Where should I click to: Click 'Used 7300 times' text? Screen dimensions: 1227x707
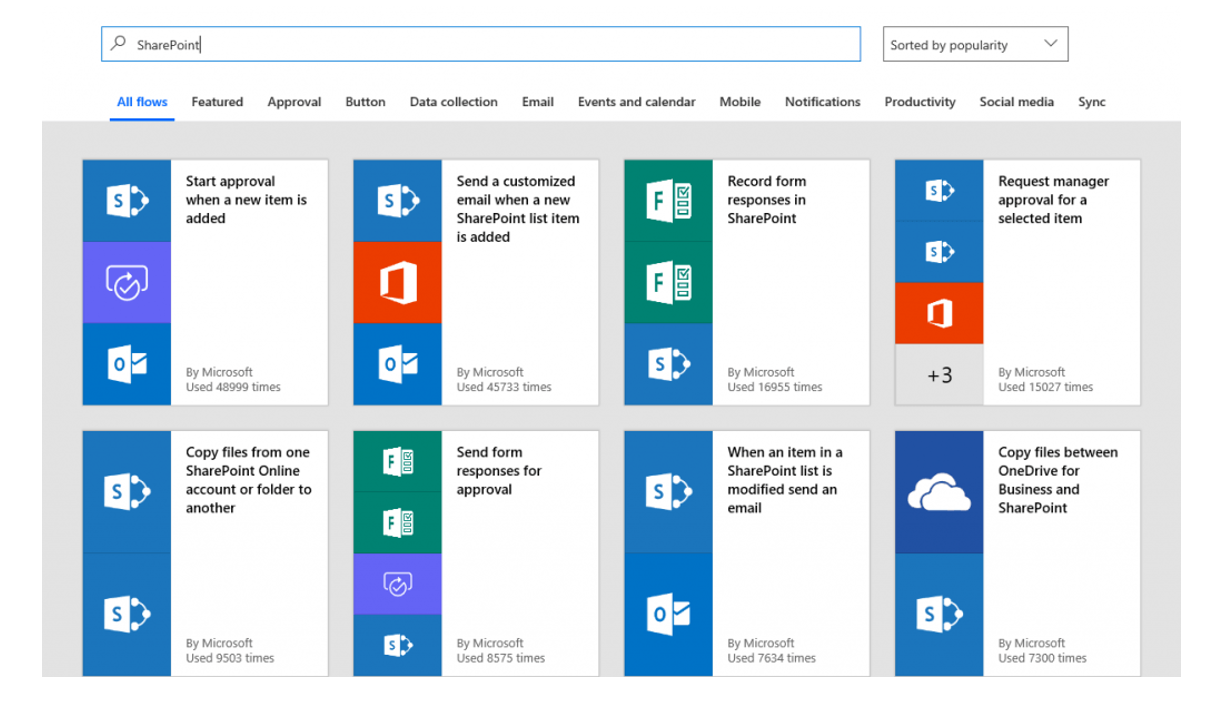pyautogui.click(x=1042, y=658)
